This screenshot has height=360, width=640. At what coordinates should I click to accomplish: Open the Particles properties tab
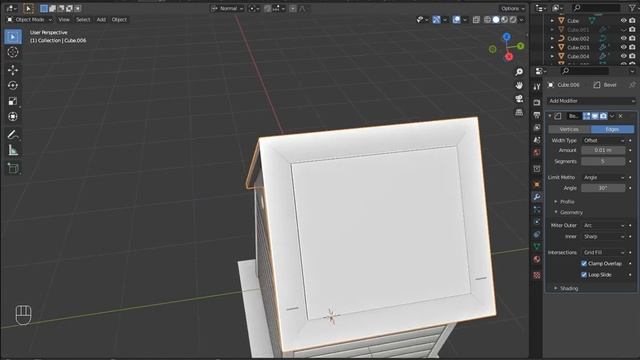(x=537, y=209)
